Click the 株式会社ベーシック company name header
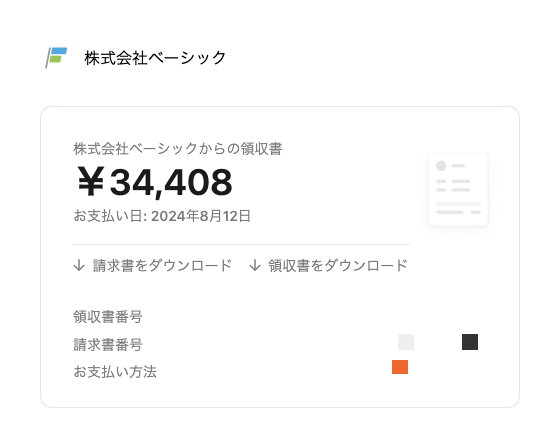Screen dimensions: 558x424 pyautogui.click(x=155, y=58)
